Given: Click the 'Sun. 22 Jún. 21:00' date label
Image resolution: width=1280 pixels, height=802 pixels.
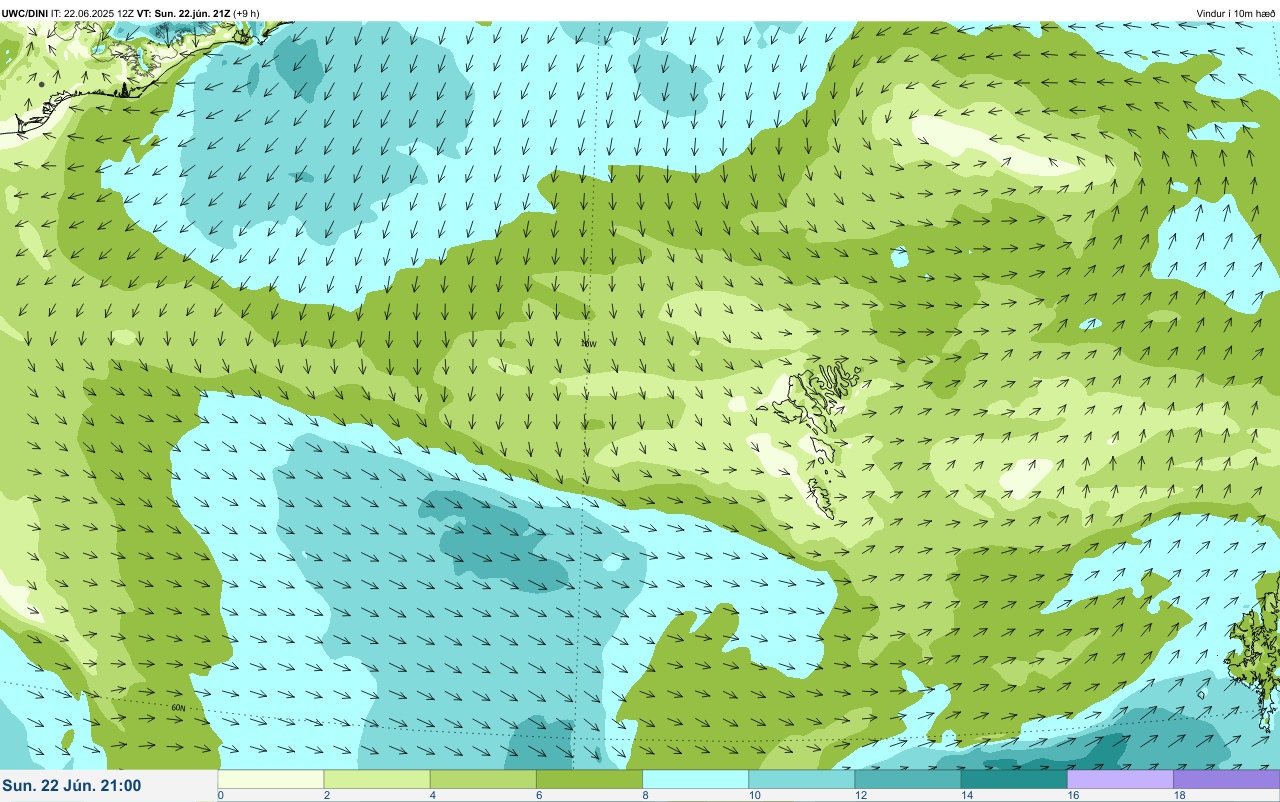Looking at the screenshot, I should click(72, 786).
